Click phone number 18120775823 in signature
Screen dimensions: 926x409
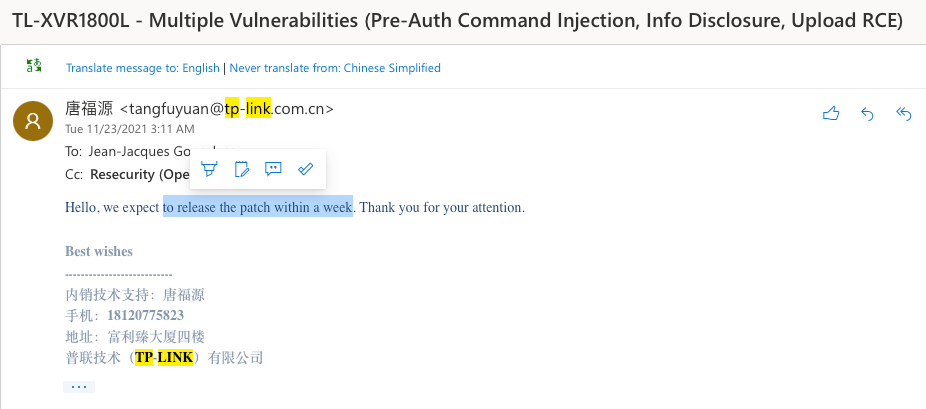click(145, 315)
